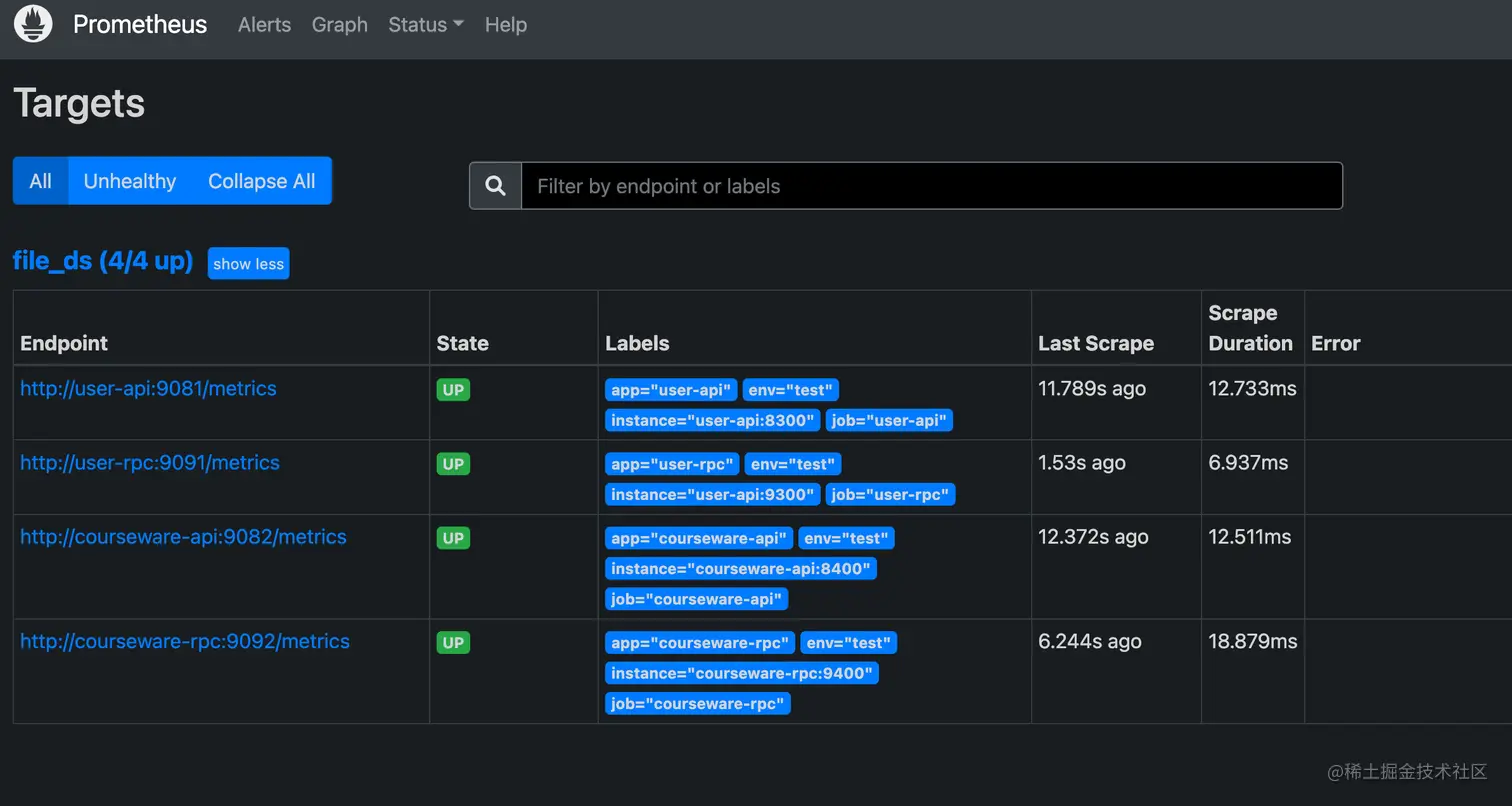
Task: Open http://courseware-rpc:9092/metrics endpoint
Action: click(185, 641)
